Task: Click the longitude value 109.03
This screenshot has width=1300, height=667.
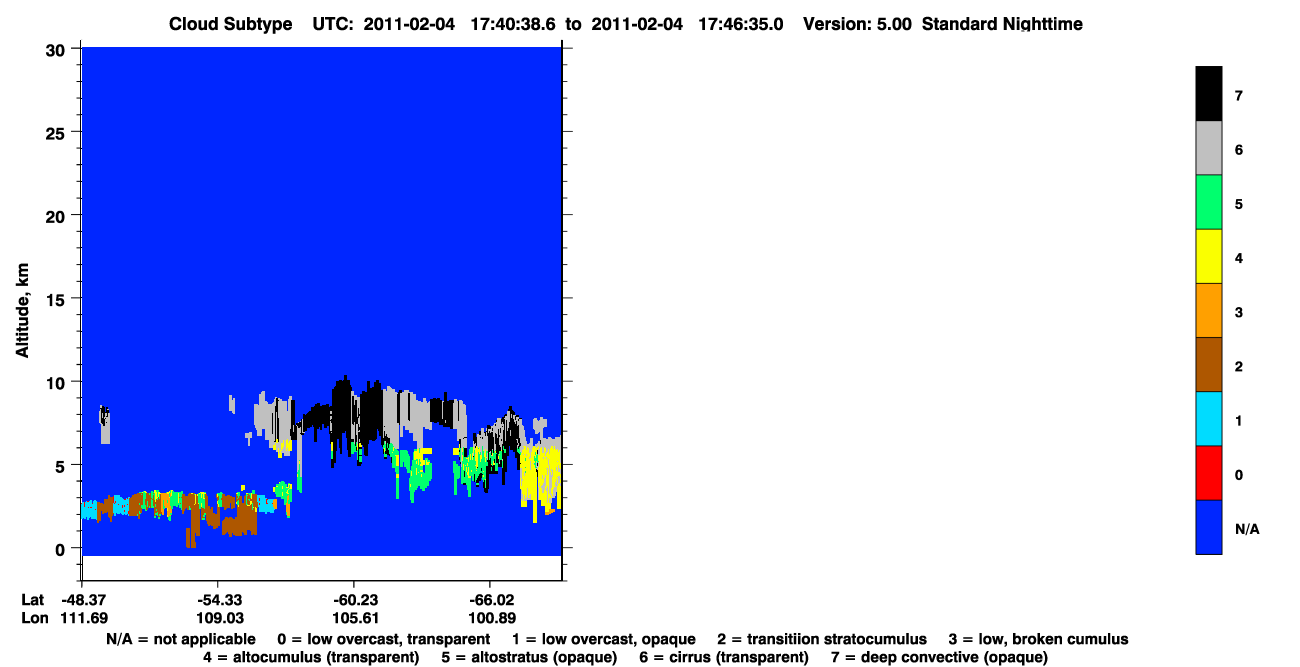Action: [218, 618]
